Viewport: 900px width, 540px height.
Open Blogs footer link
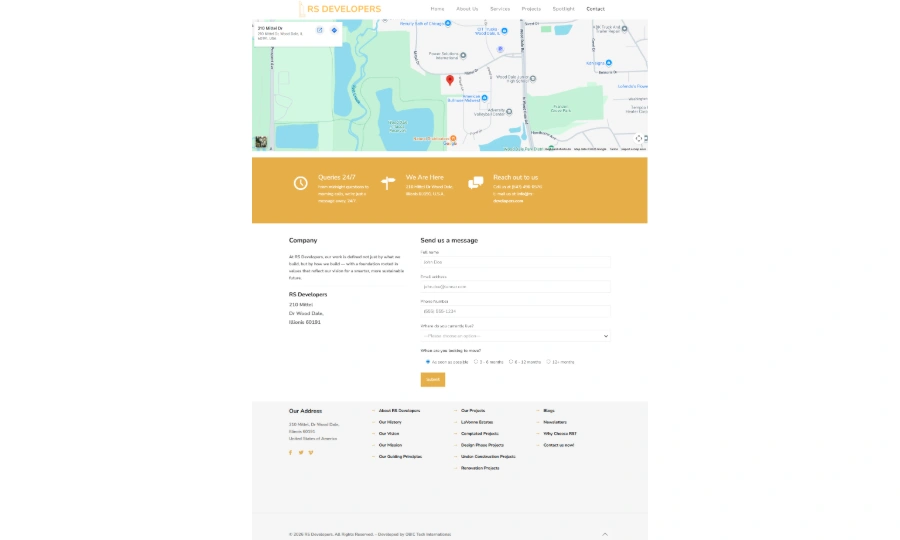(x=549, y=410)
